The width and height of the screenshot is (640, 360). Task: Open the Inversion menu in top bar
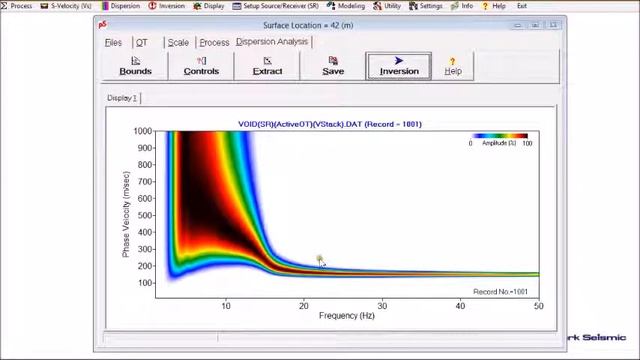click(166, 6)
